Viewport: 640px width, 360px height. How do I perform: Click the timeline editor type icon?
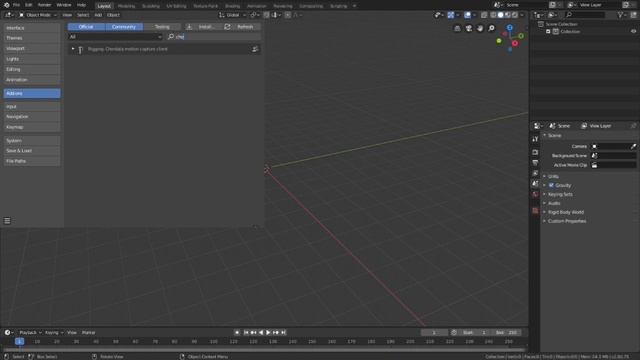[x=8, y=333]
